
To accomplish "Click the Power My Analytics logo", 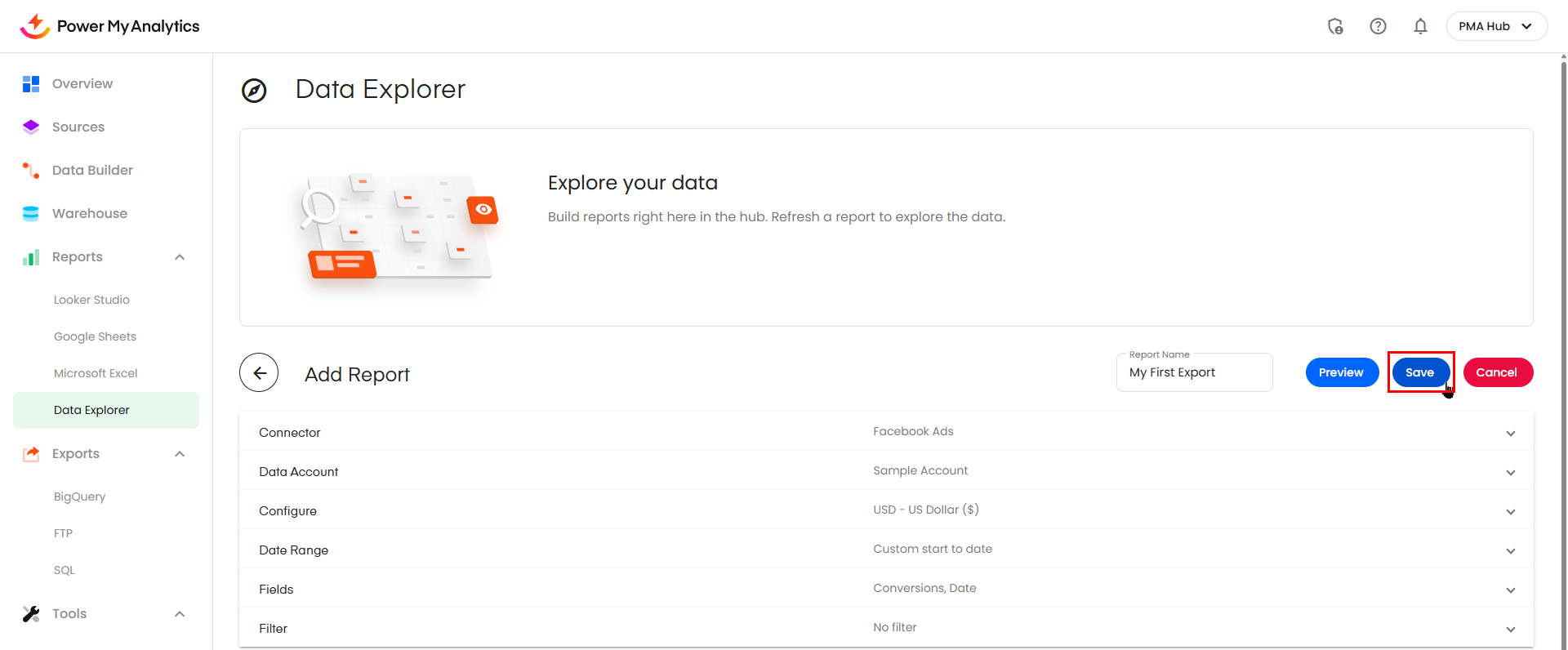I will pyautogui.click(x=109, y=26).
